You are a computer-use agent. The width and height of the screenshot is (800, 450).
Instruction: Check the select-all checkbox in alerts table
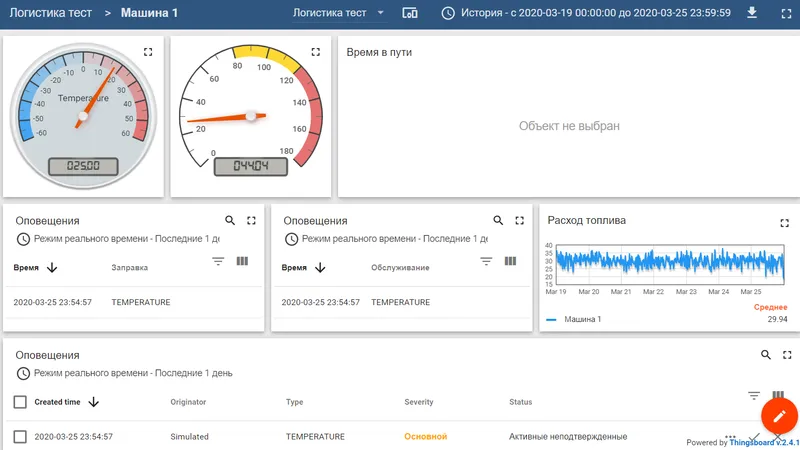pyautogui.click(x=20, y=402)
